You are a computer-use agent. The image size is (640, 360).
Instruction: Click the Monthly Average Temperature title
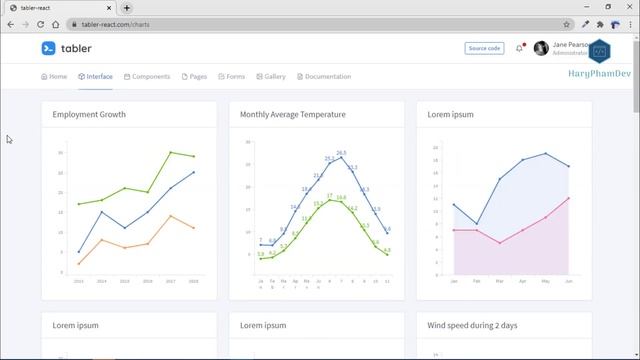pos(293,114)
